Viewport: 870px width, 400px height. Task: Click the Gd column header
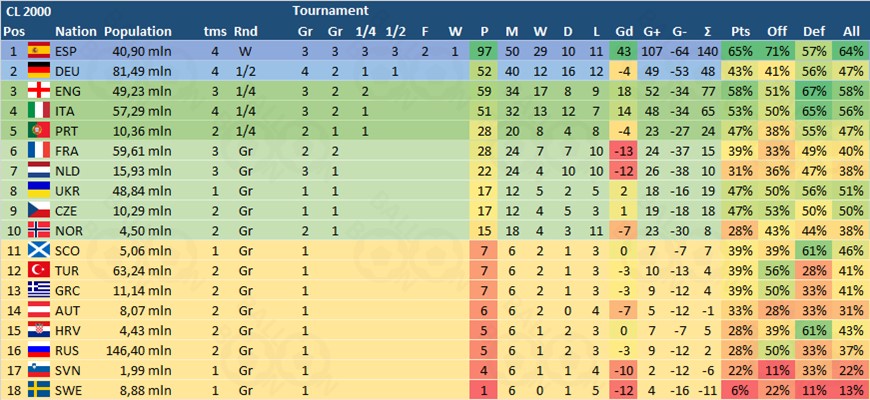coord(624,32)
